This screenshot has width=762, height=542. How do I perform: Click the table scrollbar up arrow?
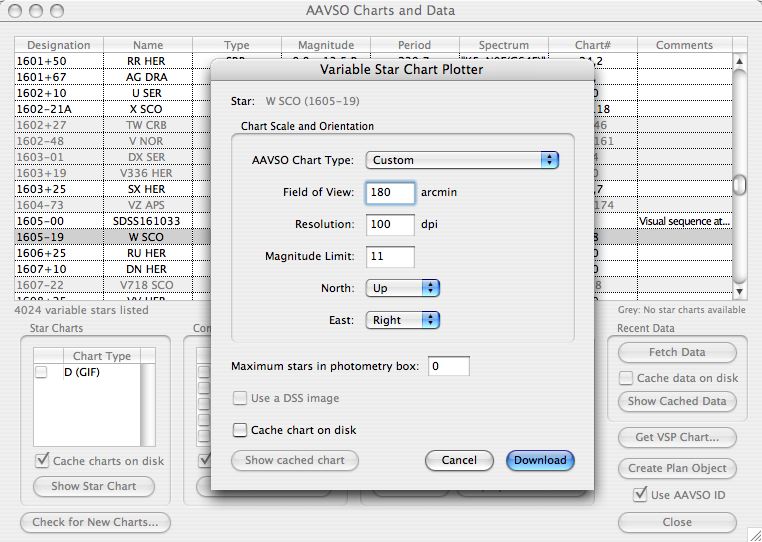[739, 61]
